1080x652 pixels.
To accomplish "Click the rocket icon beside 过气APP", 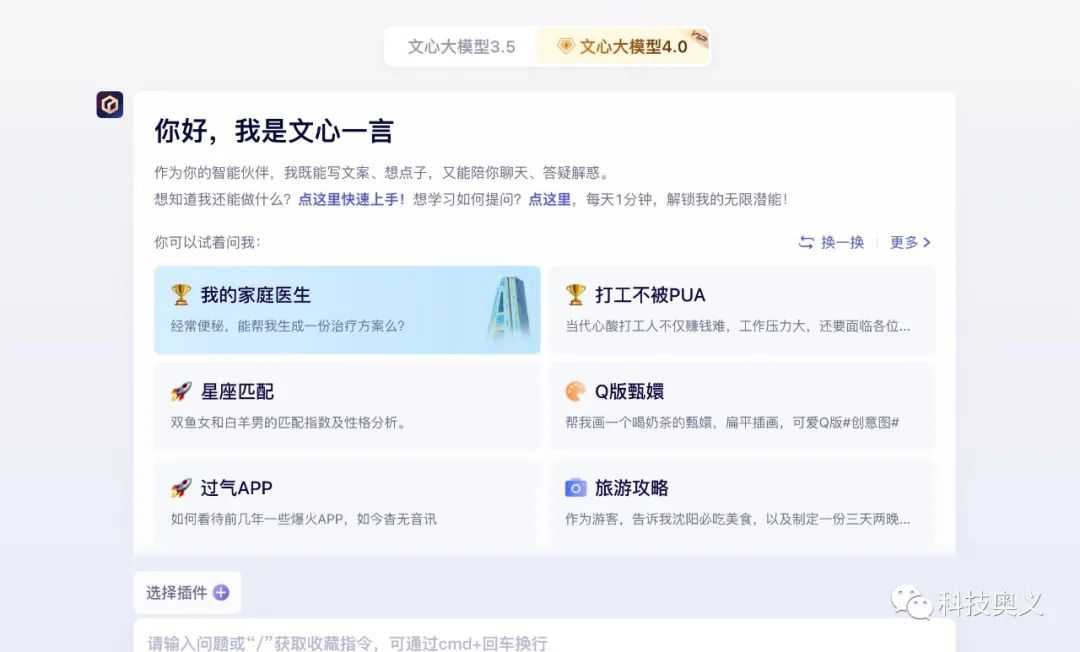I will (181, 488).
